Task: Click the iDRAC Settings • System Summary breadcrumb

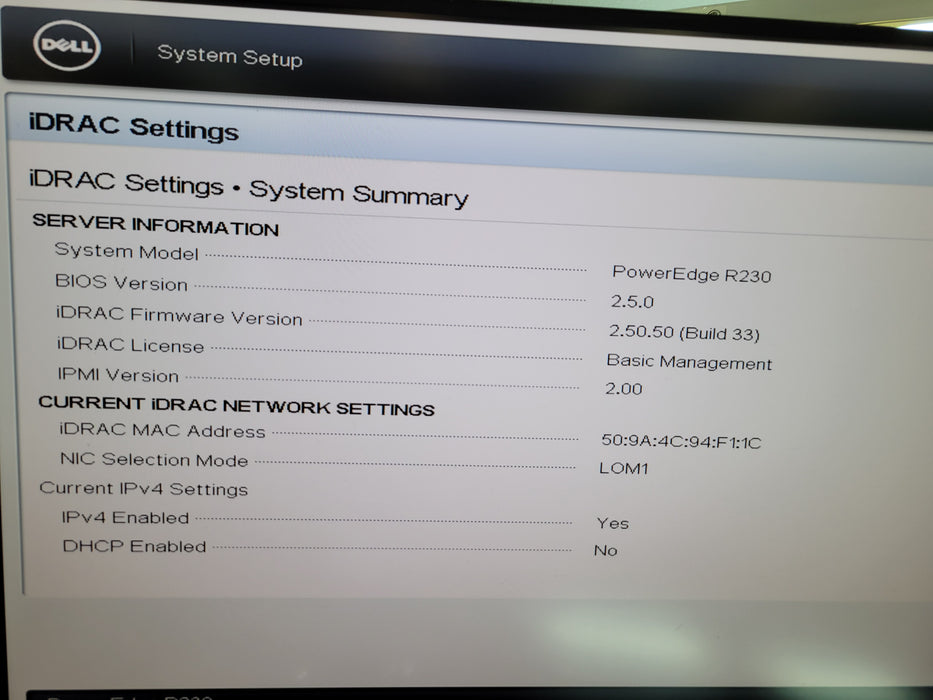Action: tap(248, 188)
